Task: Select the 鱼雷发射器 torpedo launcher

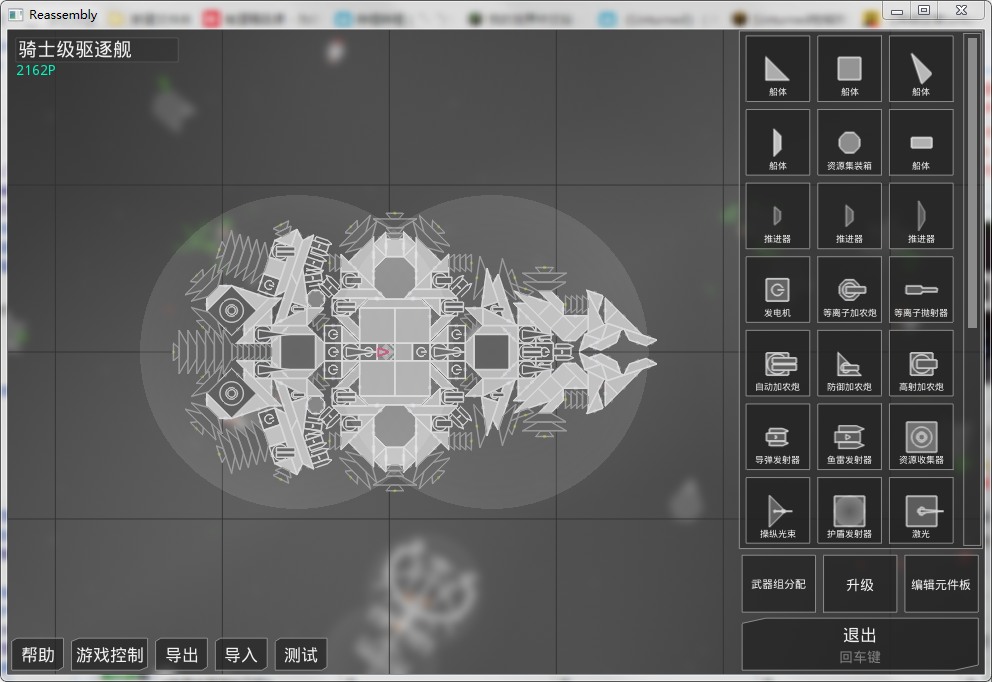Action: point(849,437)
